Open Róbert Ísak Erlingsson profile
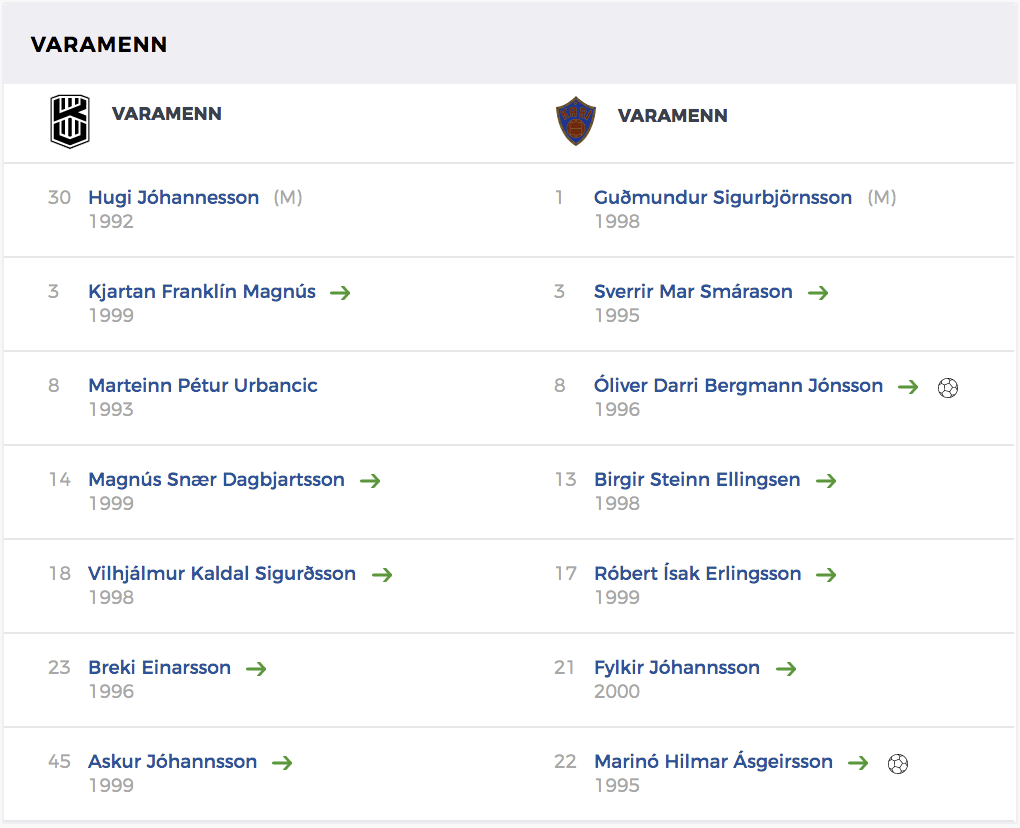 pyautogui.click(x=697, y=573)
